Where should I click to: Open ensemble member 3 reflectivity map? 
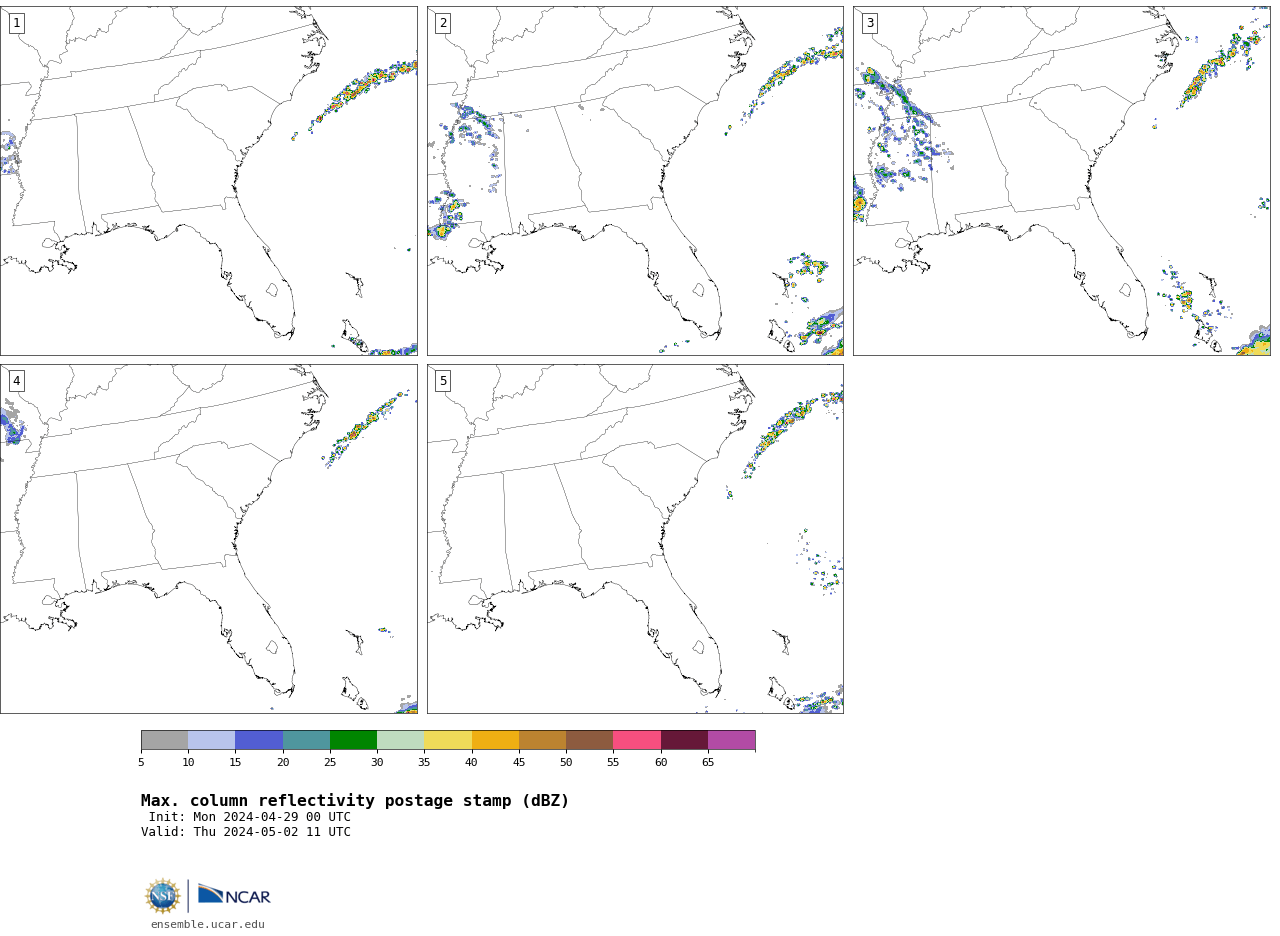1062,181
